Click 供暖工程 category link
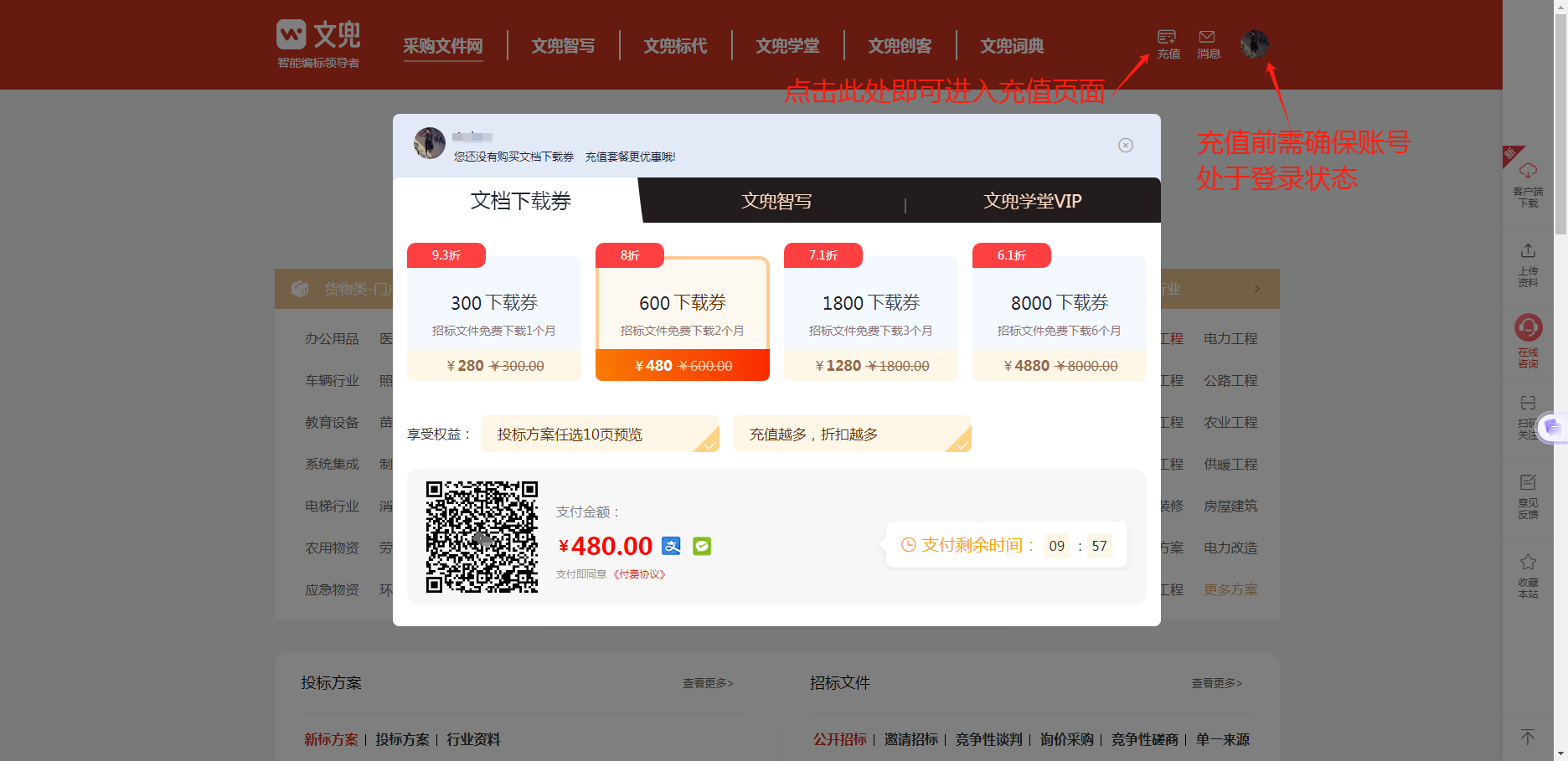 pyautogui.click(x=1230, y=464)
